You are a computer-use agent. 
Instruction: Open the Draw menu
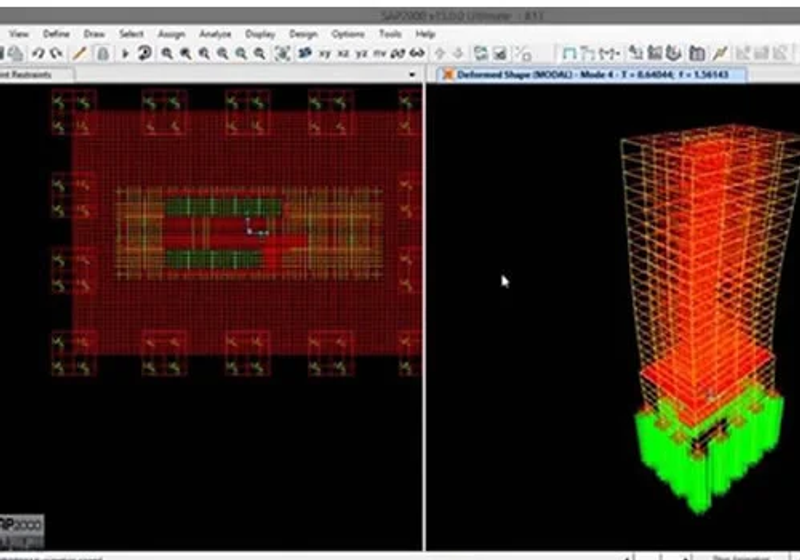point(94,34)
